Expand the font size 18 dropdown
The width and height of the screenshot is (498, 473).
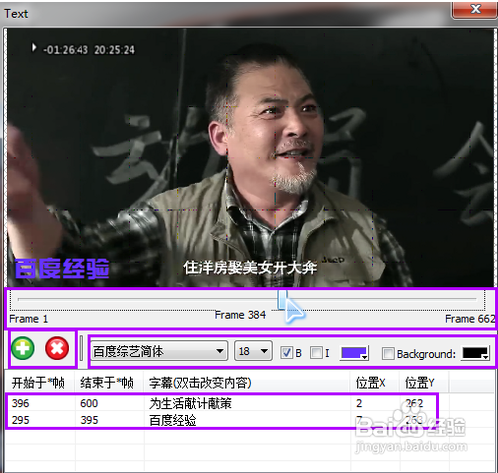(253, 351)
